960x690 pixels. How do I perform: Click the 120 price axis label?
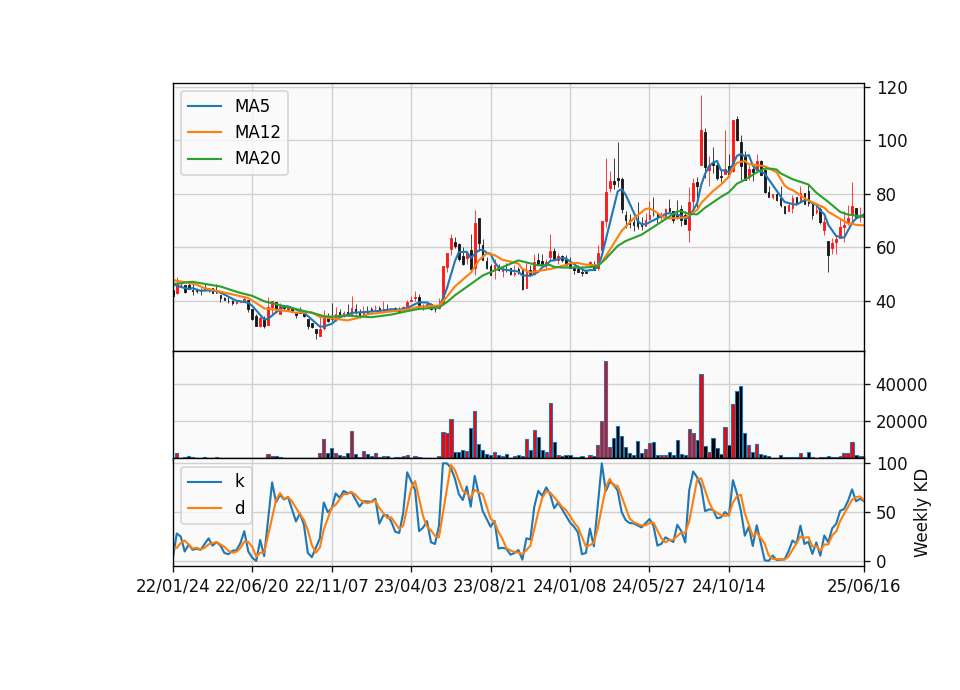coord(892,88)
